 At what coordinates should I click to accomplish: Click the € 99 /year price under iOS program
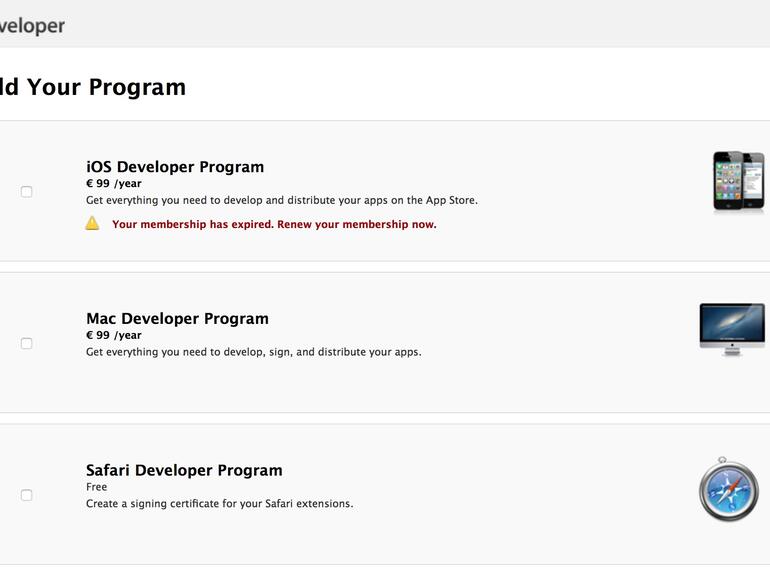click(113, 184)
